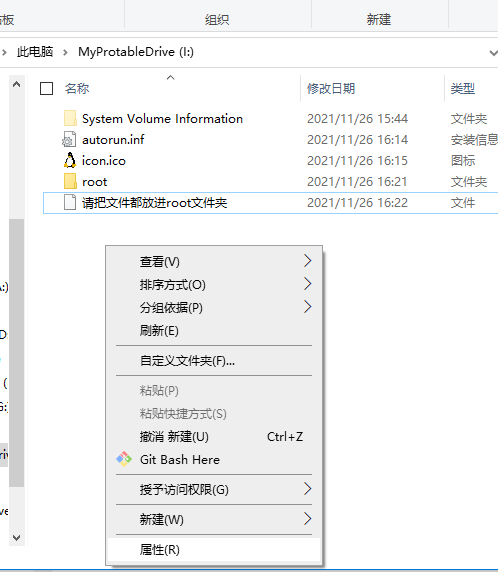The width and height of the screenshot is (498, 572).
Task: Expand the 新建(W) submenu
Action: [214, 519]
